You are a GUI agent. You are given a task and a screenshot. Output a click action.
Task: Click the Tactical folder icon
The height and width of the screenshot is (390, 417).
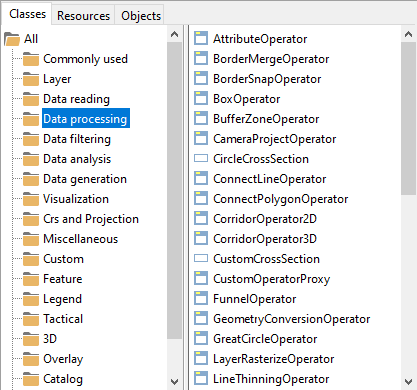tap(31, 319)
